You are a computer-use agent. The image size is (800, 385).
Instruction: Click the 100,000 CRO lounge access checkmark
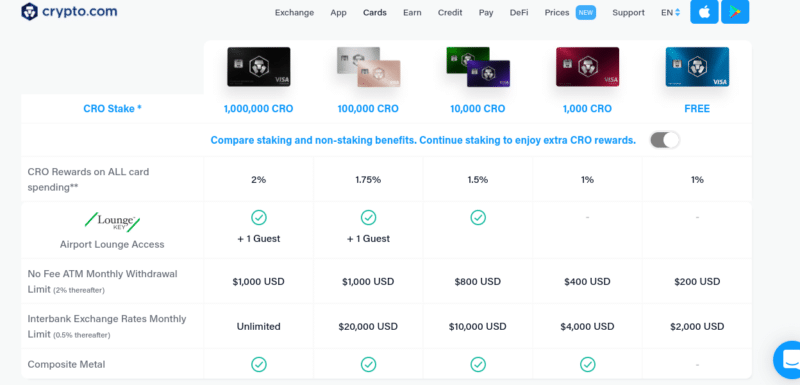coord(368,218)
